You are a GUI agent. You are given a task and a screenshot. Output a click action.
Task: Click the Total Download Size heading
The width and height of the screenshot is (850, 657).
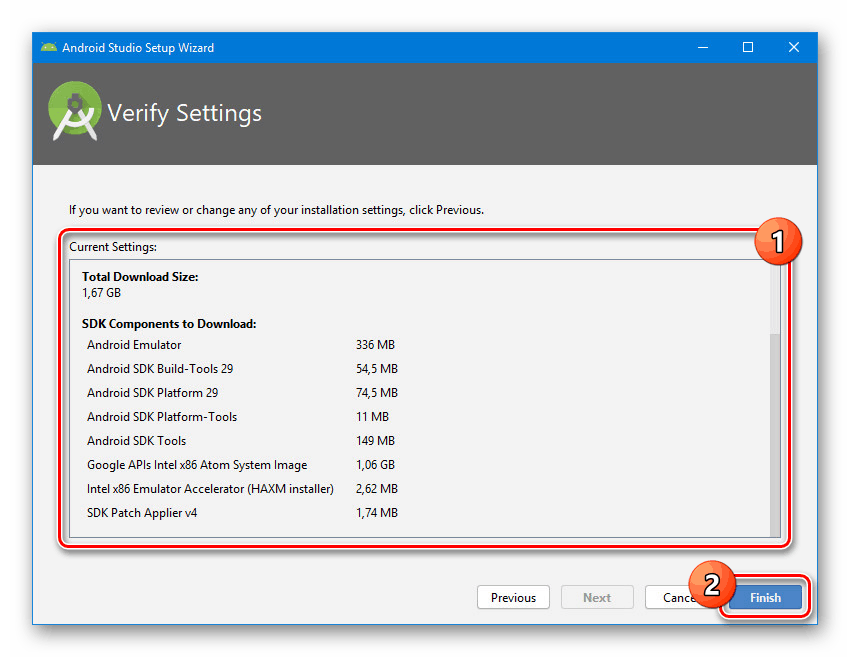pos(140,276)
